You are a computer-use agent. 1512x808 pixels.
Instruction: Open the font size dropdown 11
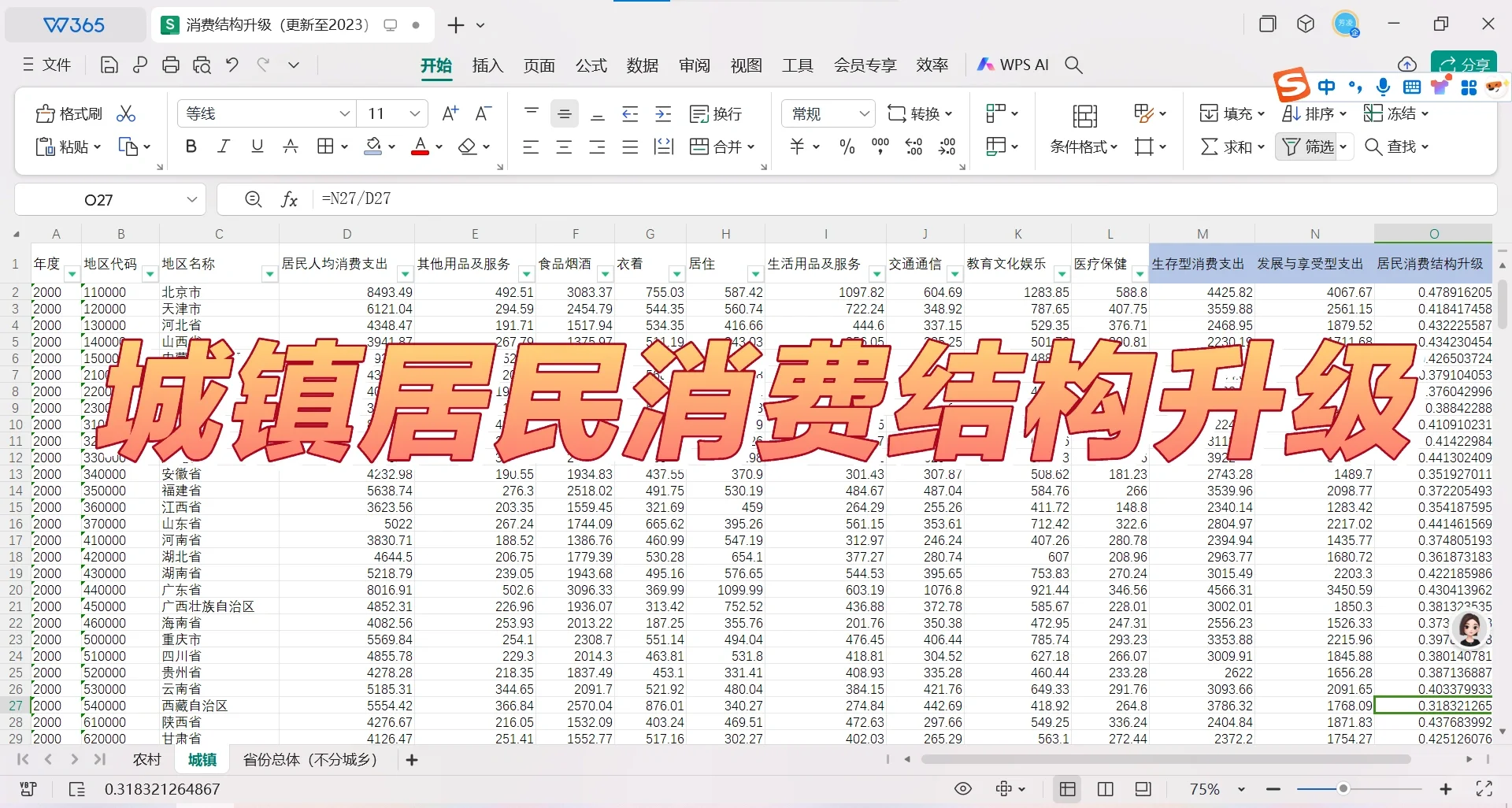pos(414,113)
